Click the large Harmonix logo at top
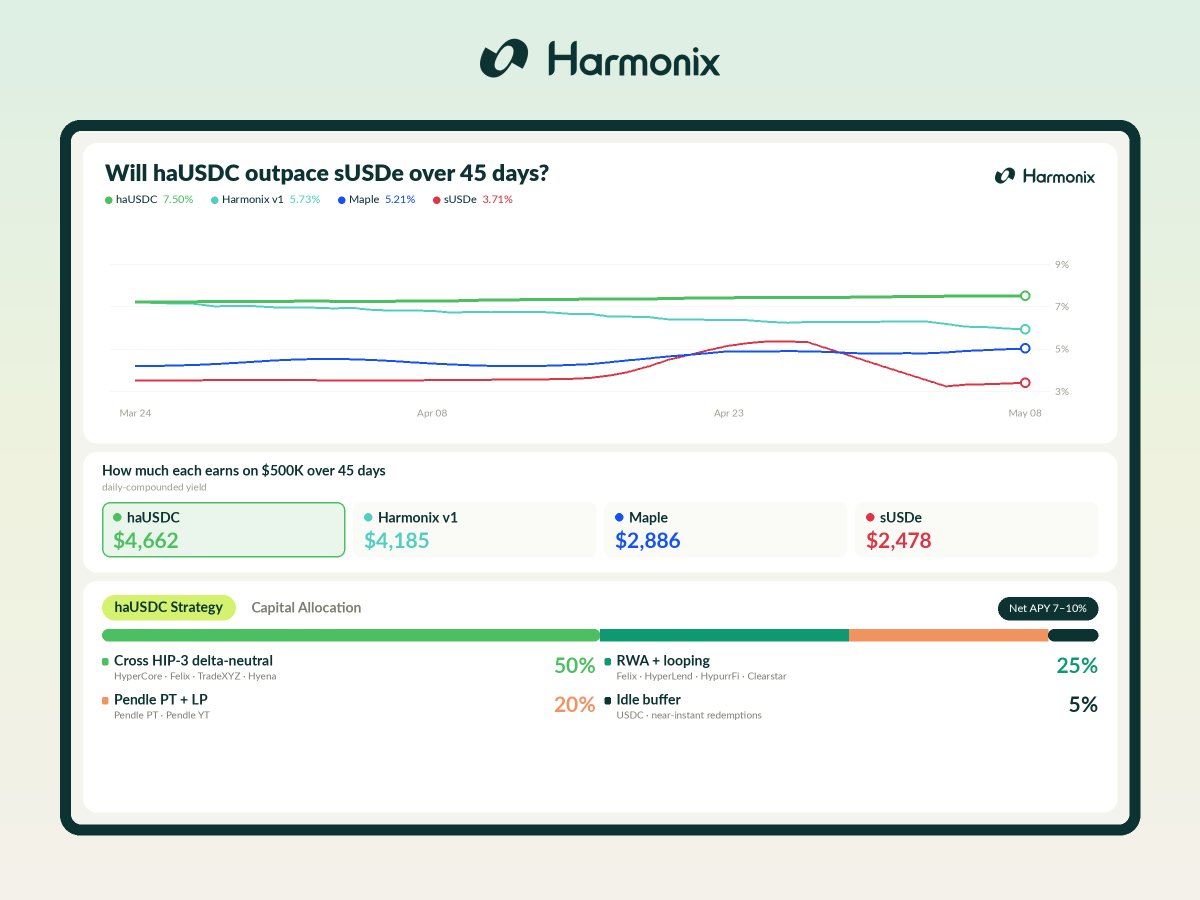 tap(600, 59)
